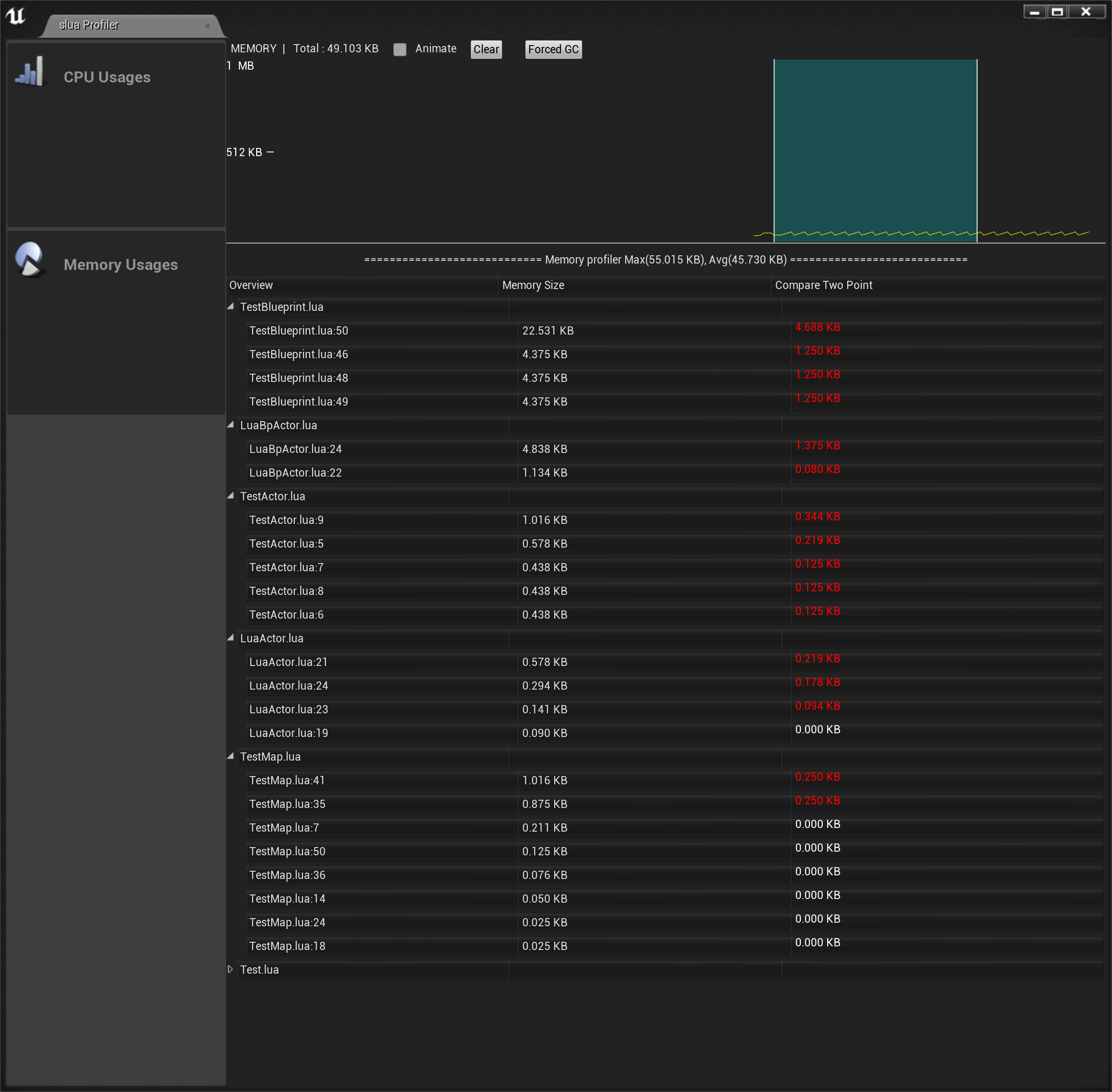Select the slua Profiler tab
The height and width of the screenshot is (1092, 1112).
pyautogui.click(x=90, y=25)
